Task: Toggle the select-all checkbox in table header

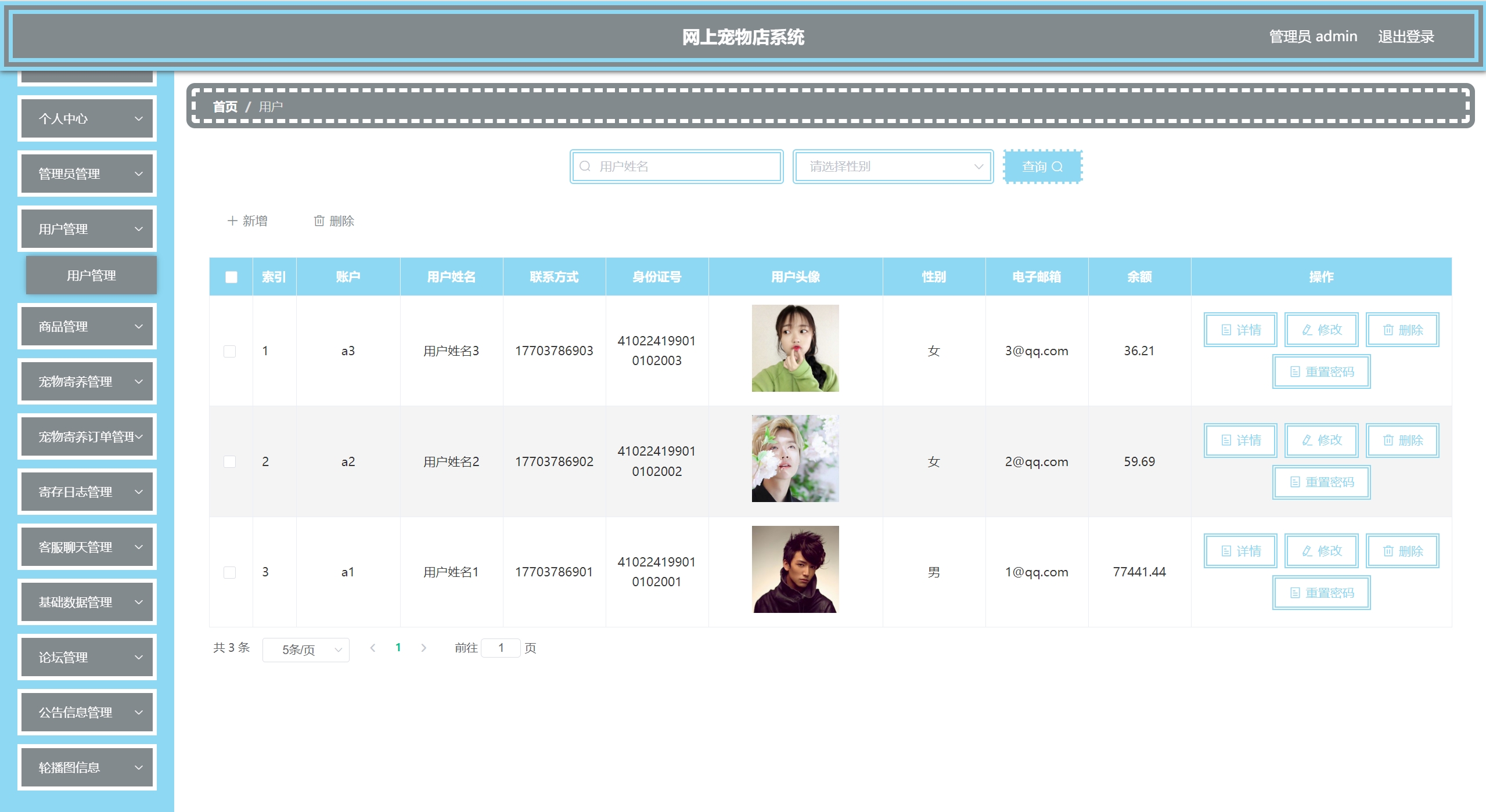Action: [231, 277]
